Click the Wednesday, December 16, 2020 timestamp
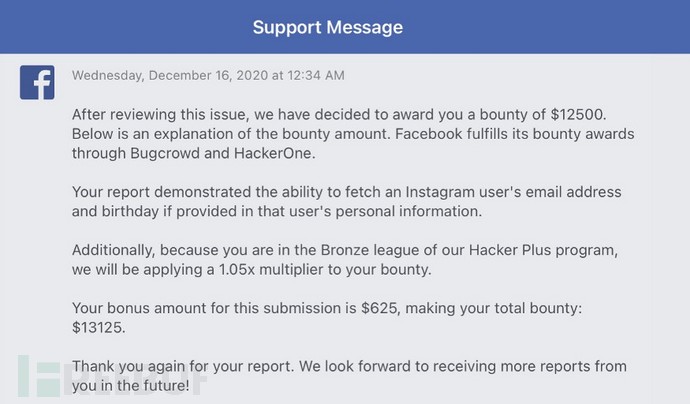This screenshot has height=404, width=690. click(x=208, y=75)
